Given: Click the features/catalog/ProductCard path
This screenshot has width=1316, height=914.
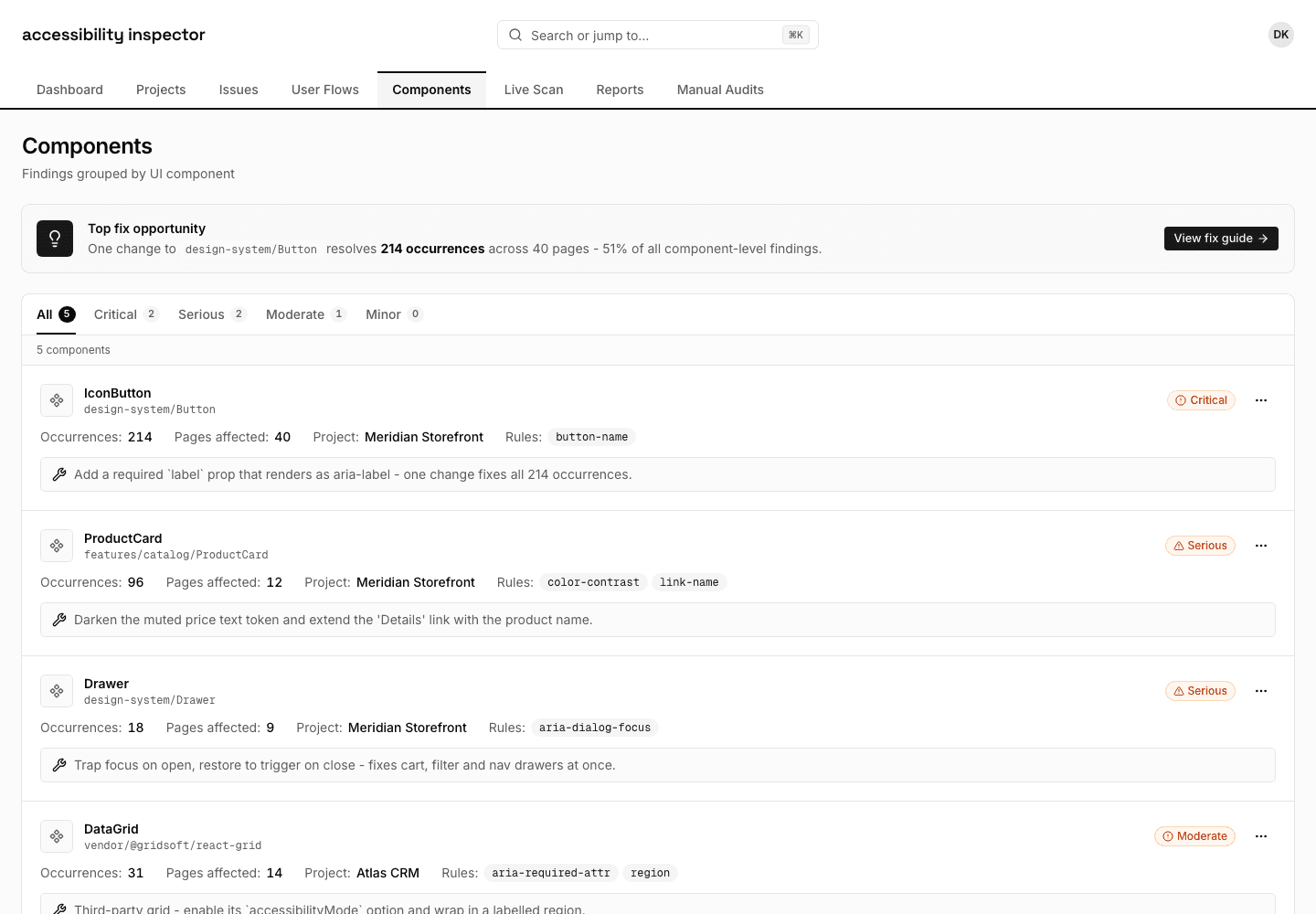Looking at the screenshot, I should point(176,555).
